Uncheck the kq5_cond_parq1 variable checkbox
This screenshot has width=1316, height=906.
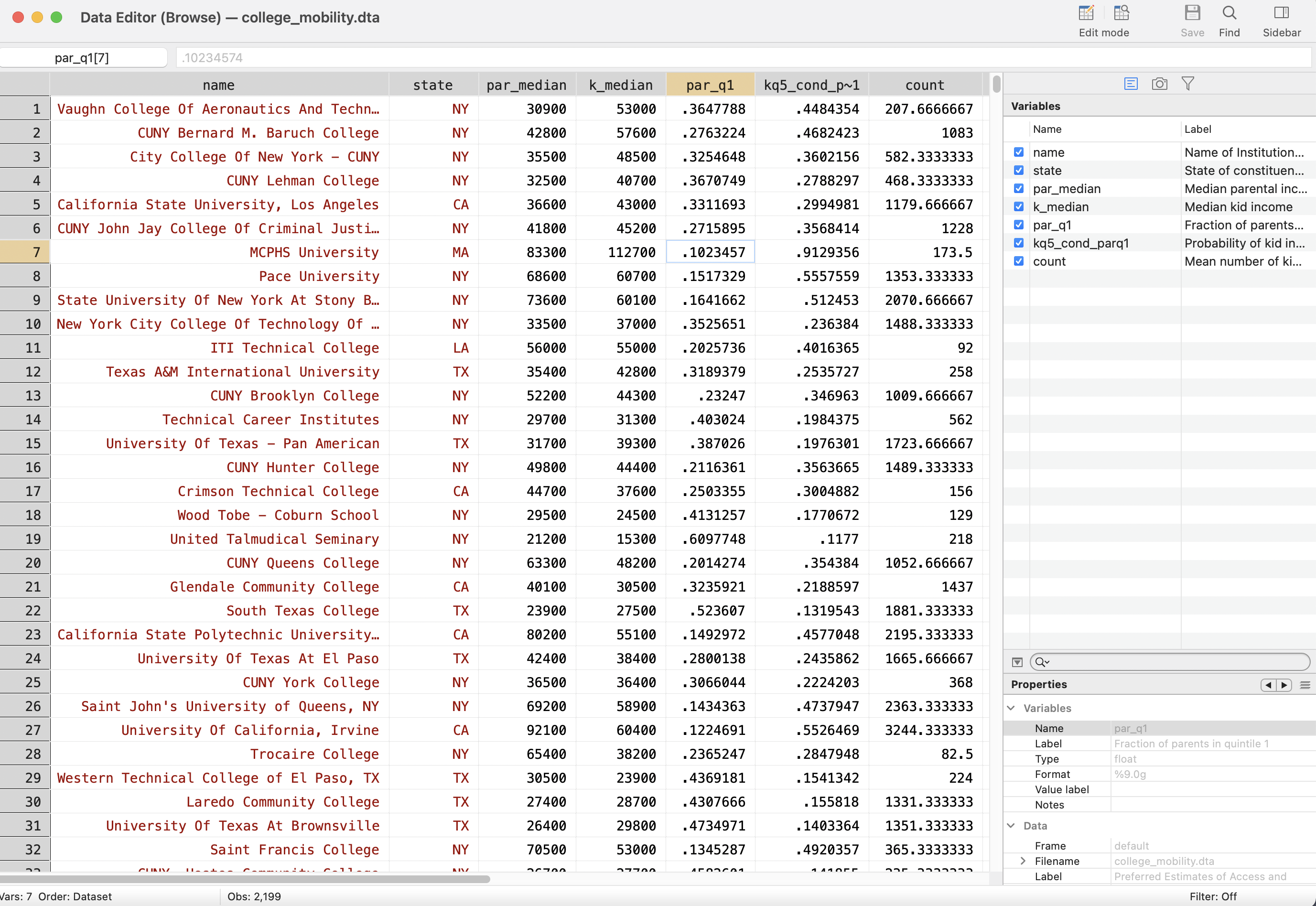[1018, 243]
